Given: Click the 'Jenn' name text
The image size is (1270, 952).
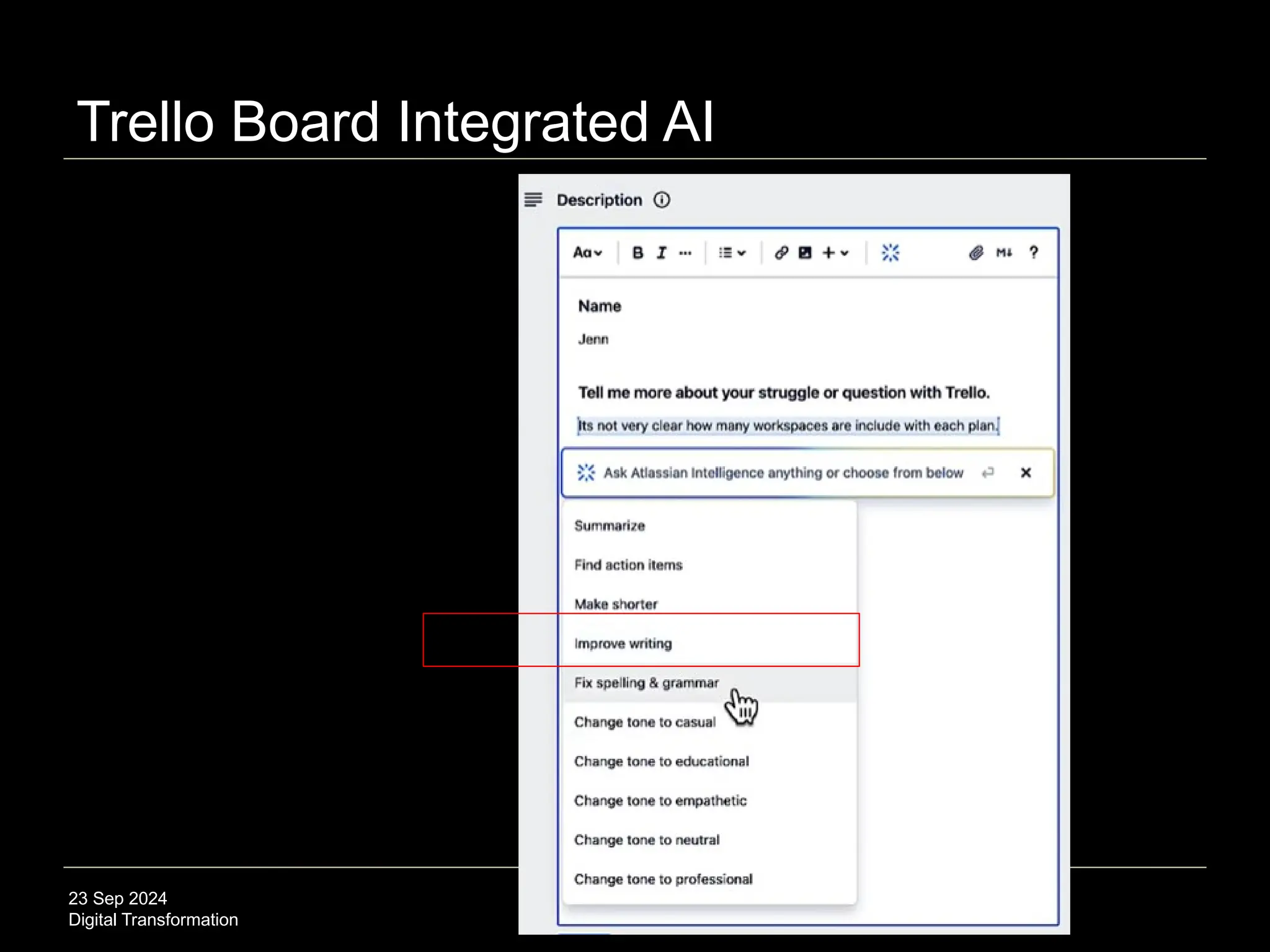Looking at the screenshot, I should tap(593, 339).
